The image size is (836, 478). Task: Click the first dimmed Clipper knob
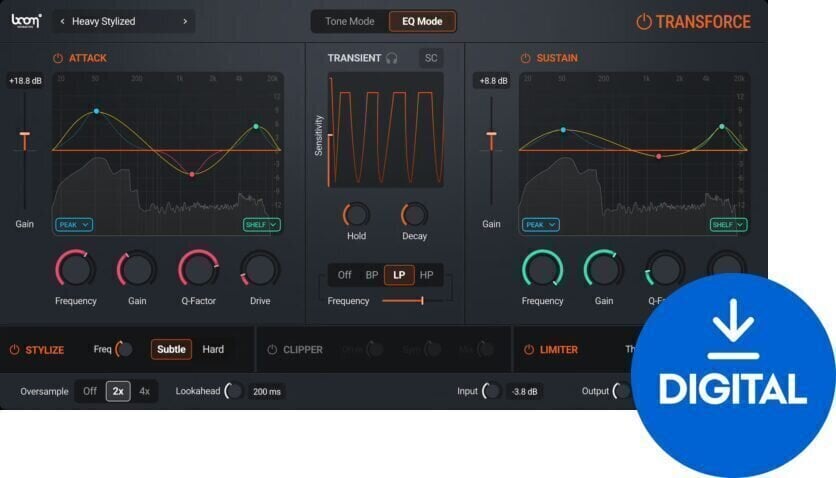pyautogui.click(x=375, y=349)
